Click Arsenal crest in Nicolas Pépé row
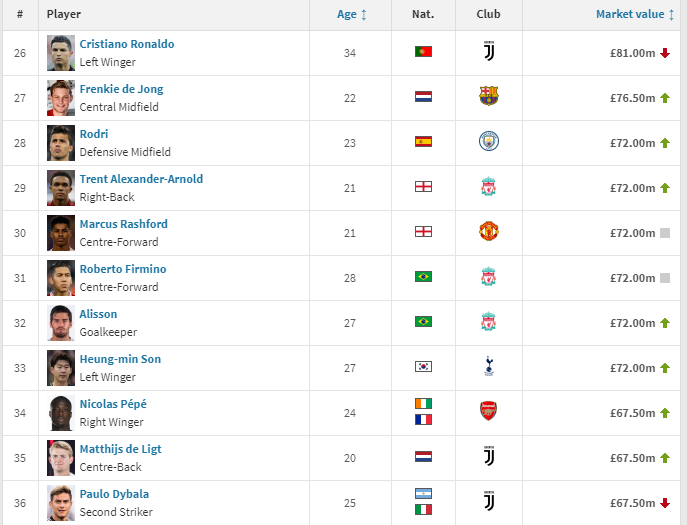The width and height of the screenshot is (687, 525). [x=488, y=411]
